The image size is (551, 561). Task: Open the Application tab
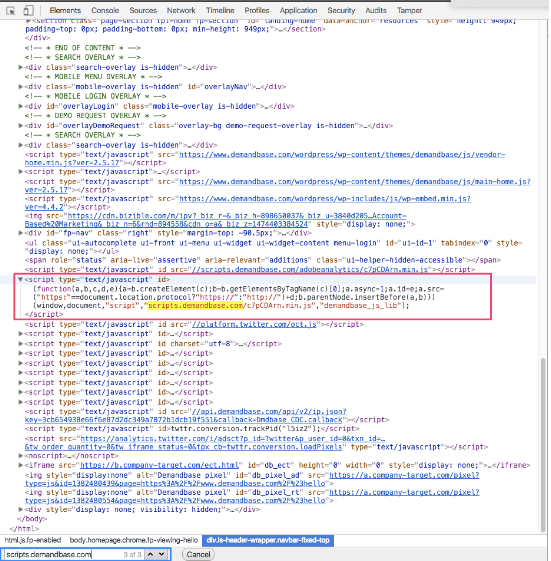pos(298,10)
